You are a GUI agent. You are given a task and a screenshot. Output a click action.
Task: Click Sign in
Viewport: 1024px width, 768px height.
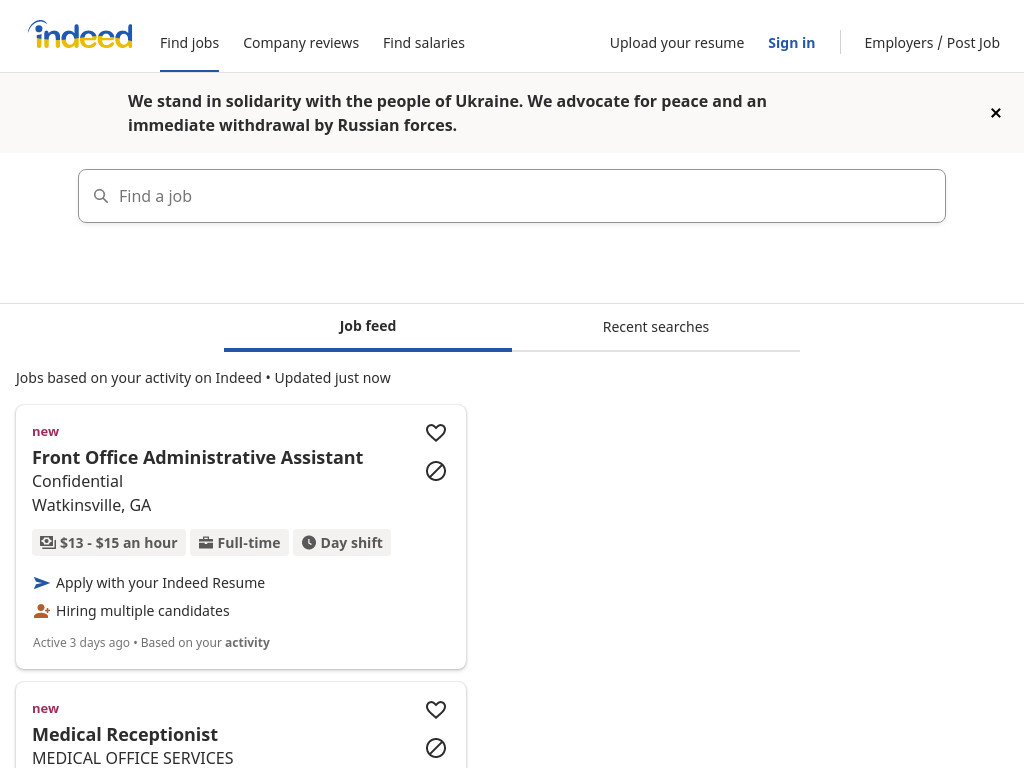(x=792, y=43)
